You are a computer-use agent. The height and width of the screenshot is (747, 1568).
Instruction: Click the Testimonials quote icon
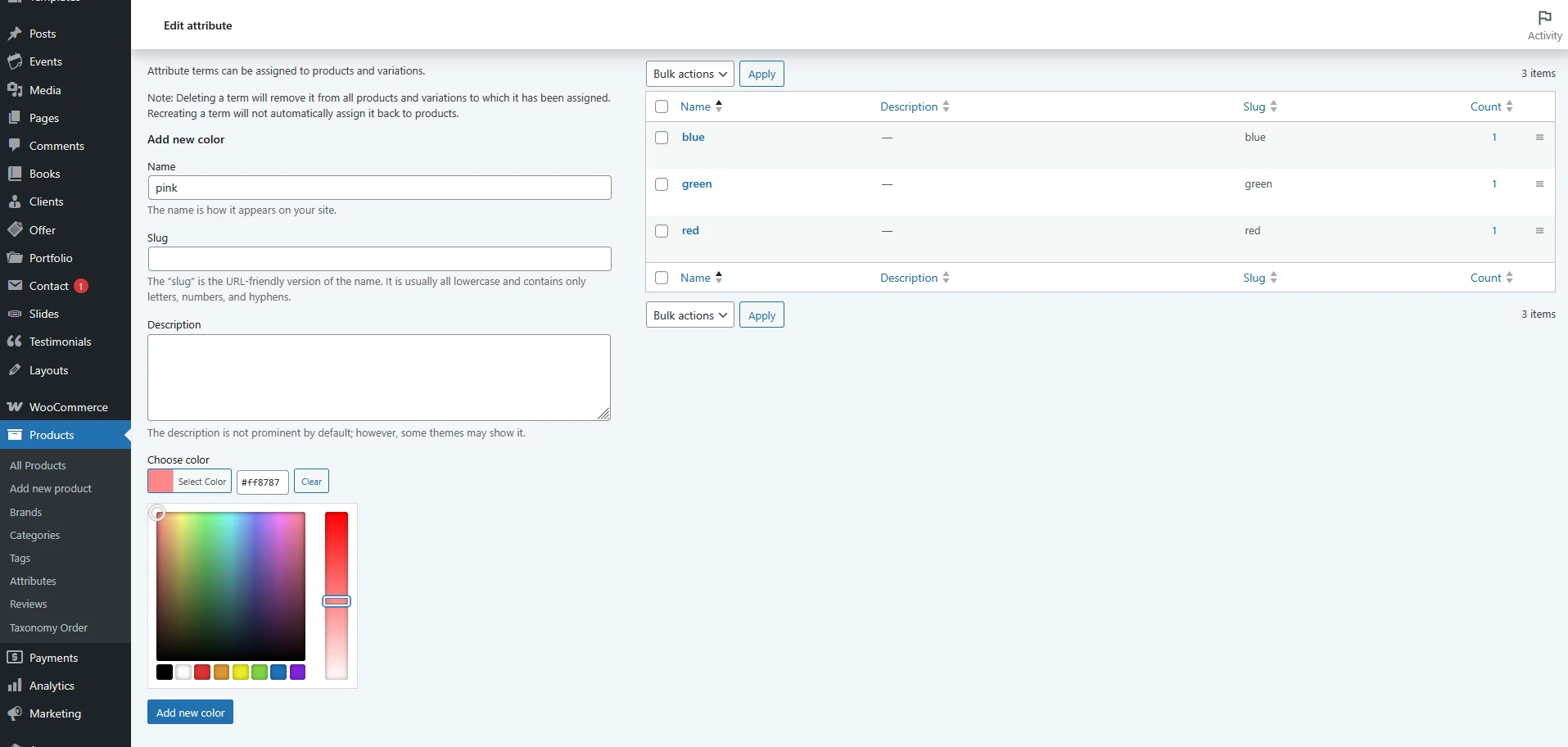(15, 342)
